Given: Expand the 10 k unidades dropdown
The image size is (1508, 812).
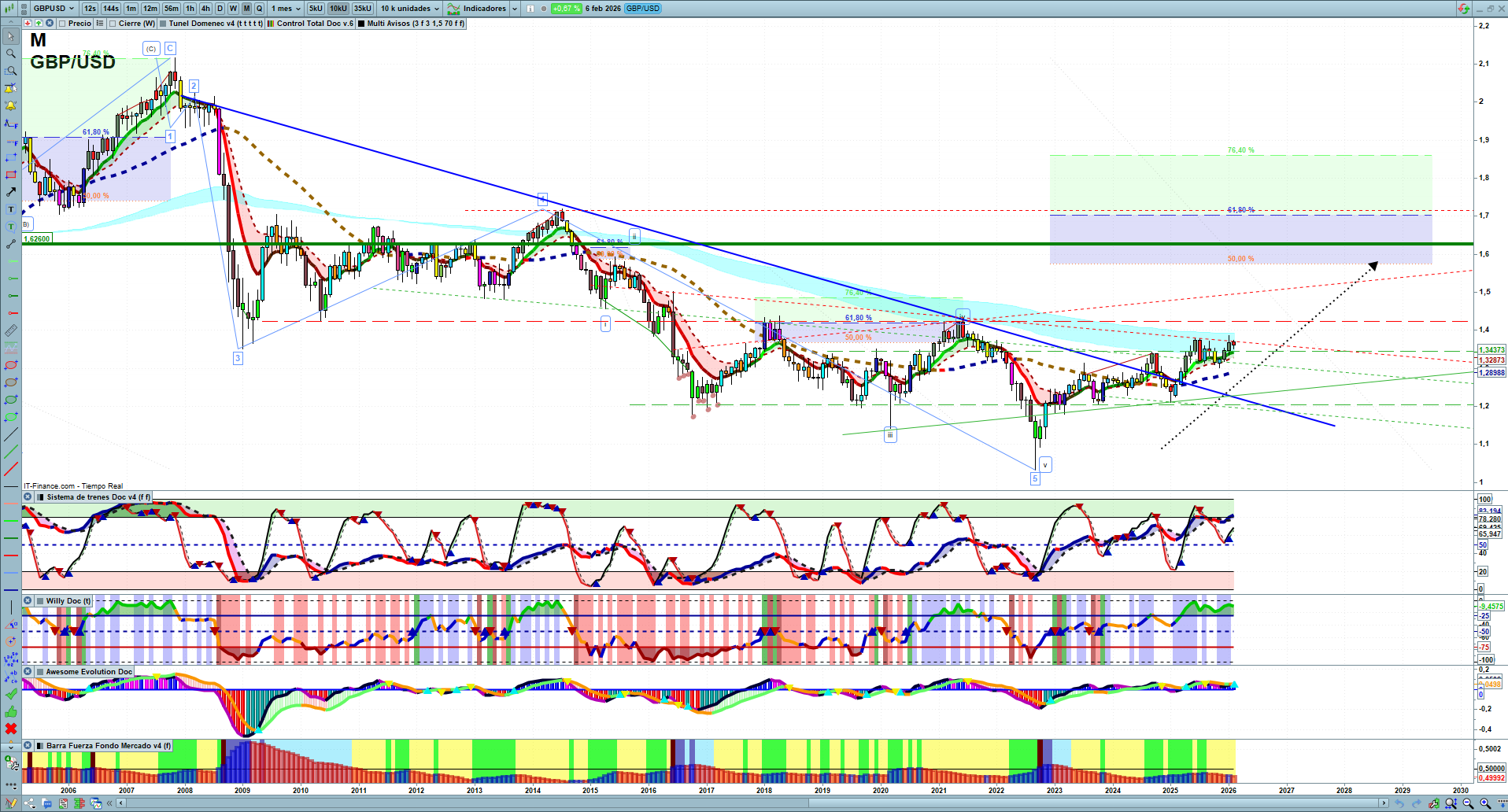Looking at the screenshot, I should [410, 9].
